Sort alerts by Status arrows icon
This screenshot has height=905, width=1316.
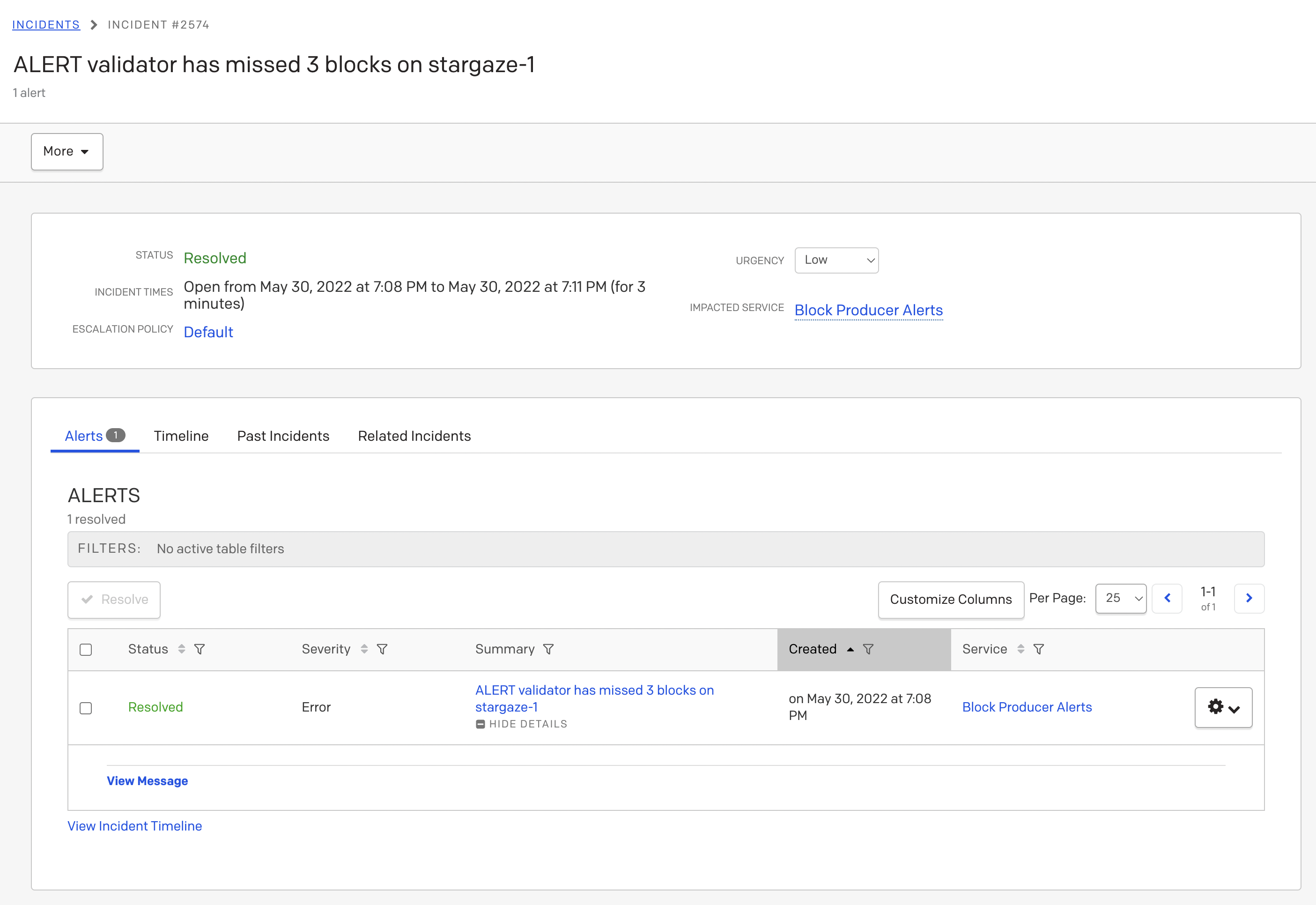pos(181,649)
